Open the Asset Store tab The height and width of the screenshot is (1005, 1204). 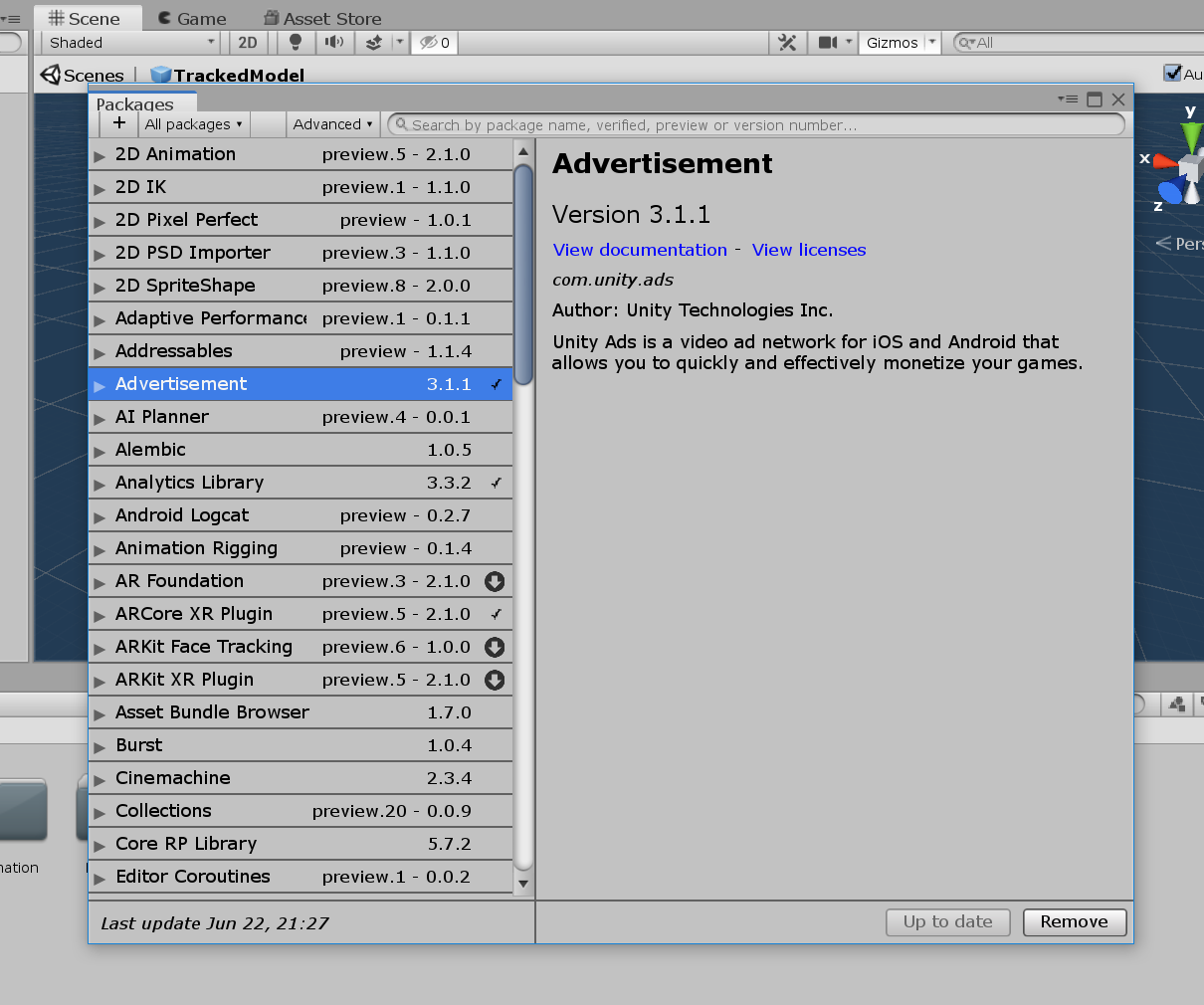coord(322,18)
